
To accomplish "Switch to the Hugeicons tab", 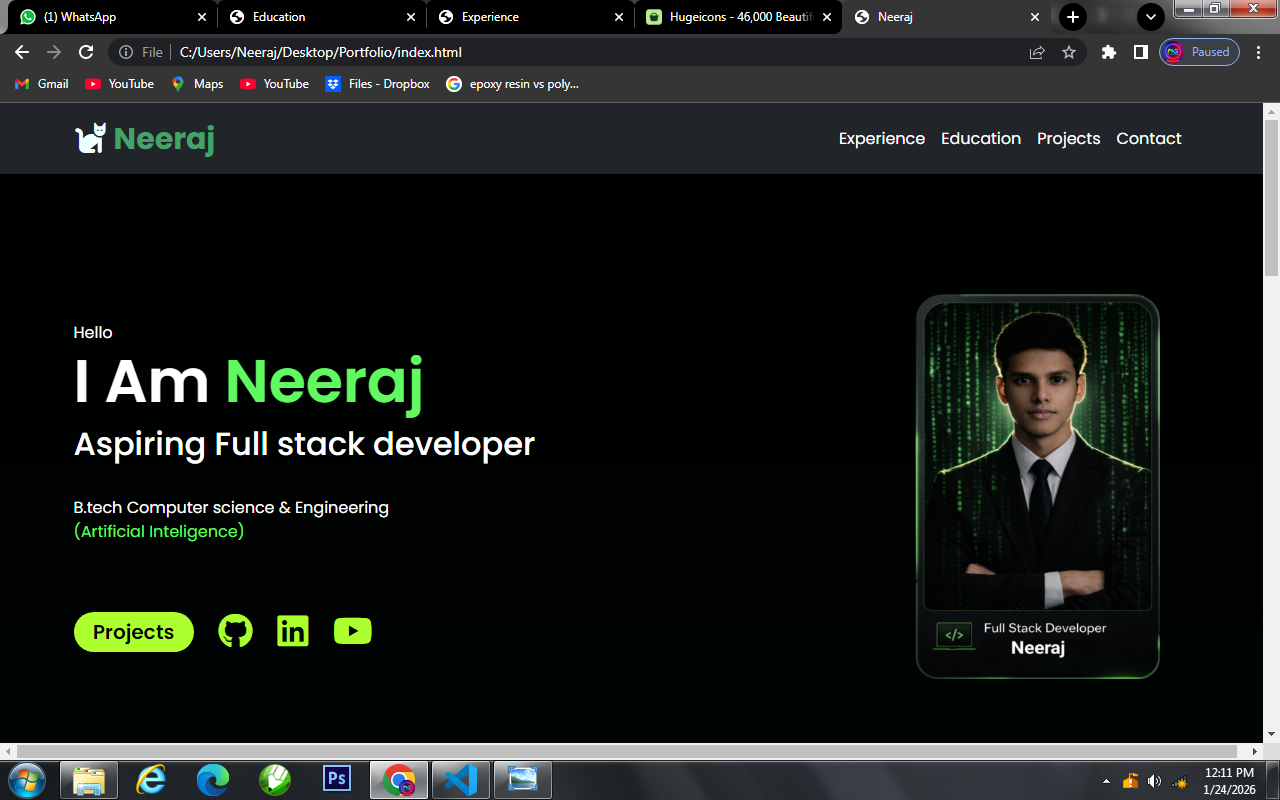I will 730,17.
